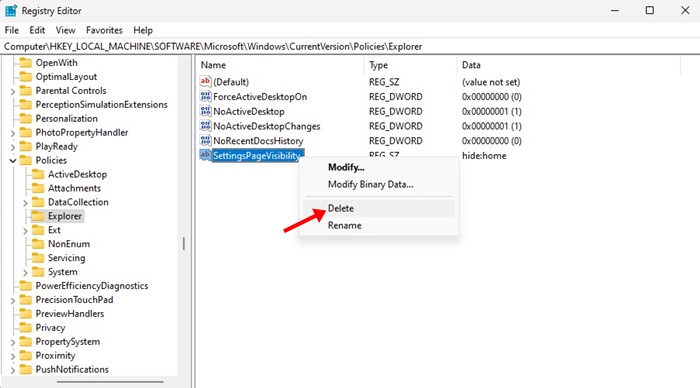Open the Help menu
Viewport: 700px width, 388px height.
tap(143, 30)
